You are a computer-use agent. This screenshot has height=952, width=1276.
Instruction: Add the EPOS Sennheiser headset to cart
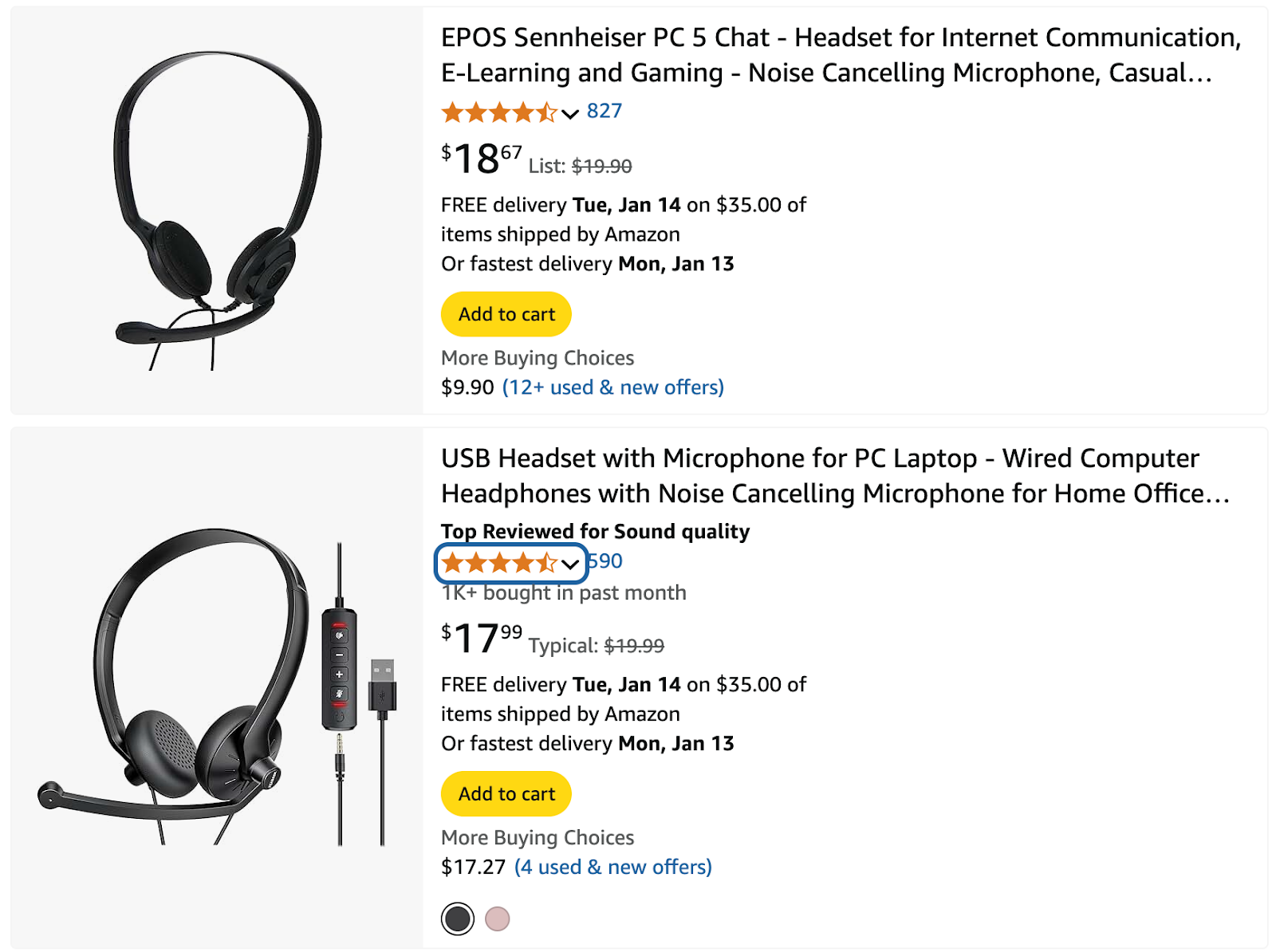(x=506, y=314)
